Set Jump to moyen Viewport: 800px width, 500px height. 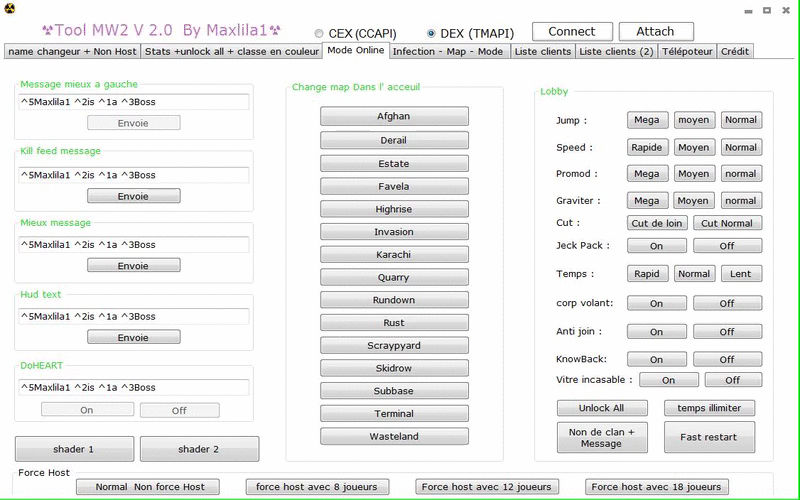click(x=694, y=120)
